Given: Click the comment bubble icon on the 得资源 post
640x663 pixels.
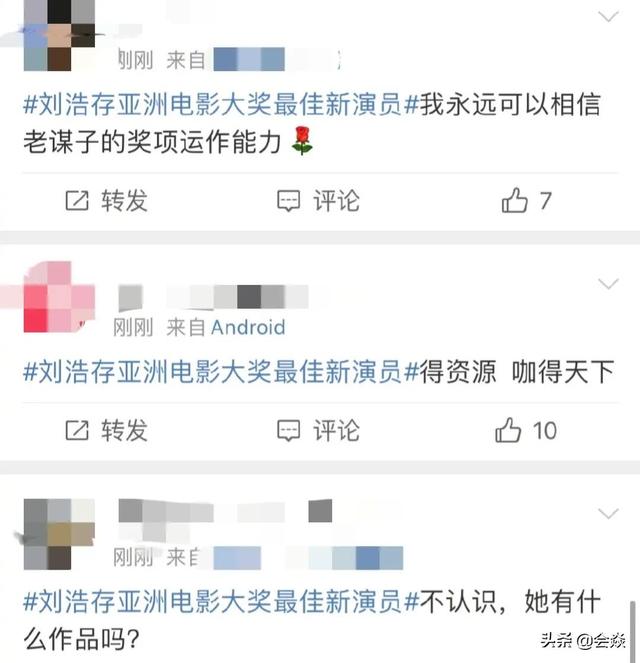Looking at the screenshot, I should (x=289, y=431).
